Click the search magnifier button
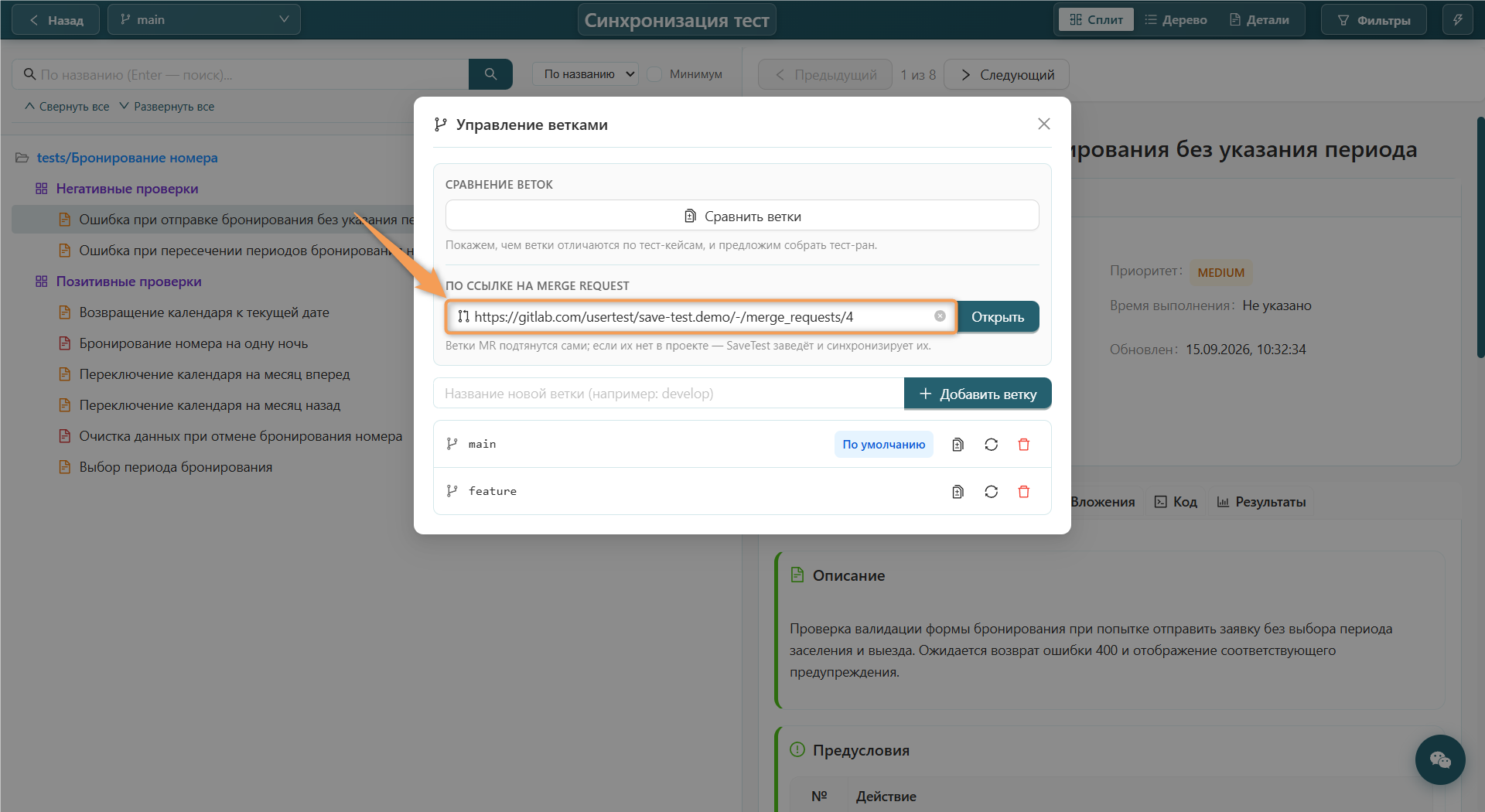Screen dimensions: 1485x812 (490, 74)
